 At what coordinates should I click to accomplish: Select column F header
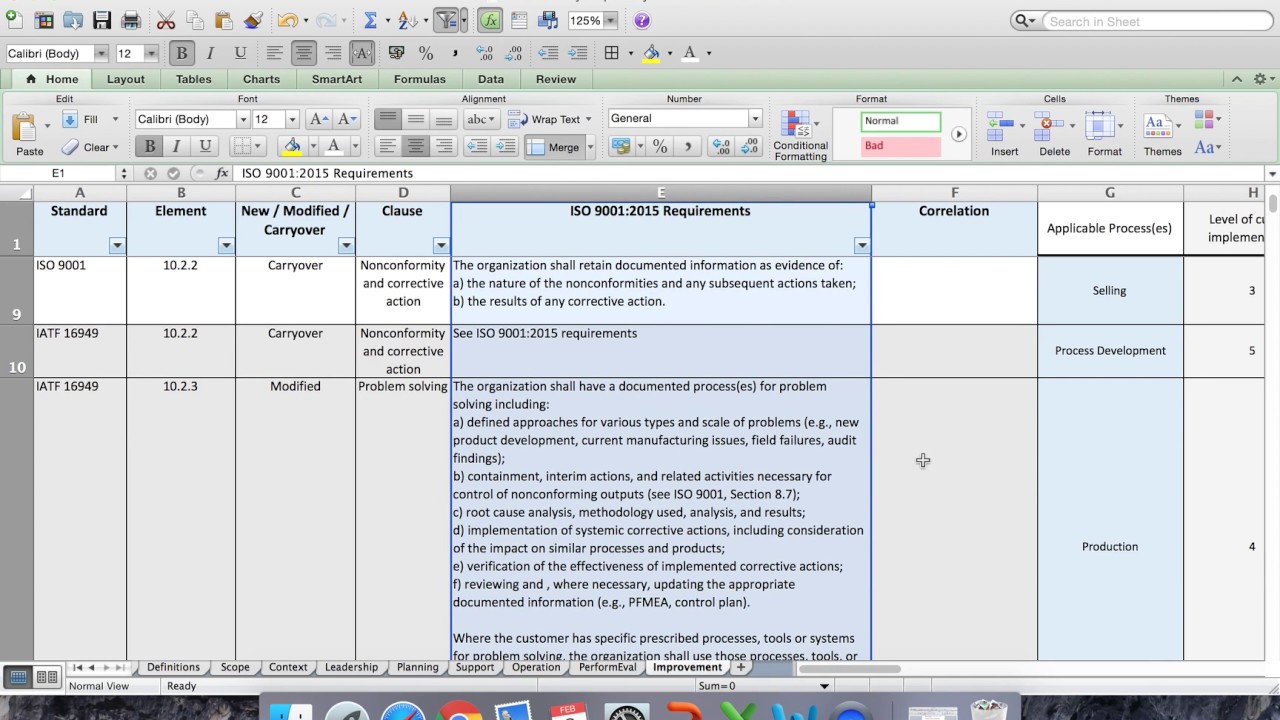pyautogui.click(x=954, y=193)
